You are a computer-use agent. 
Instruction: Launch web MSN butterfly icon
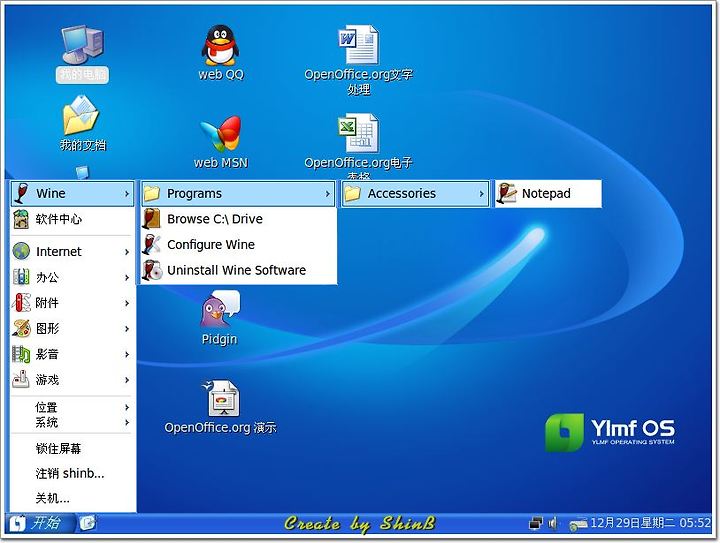[x=220, y=134]
